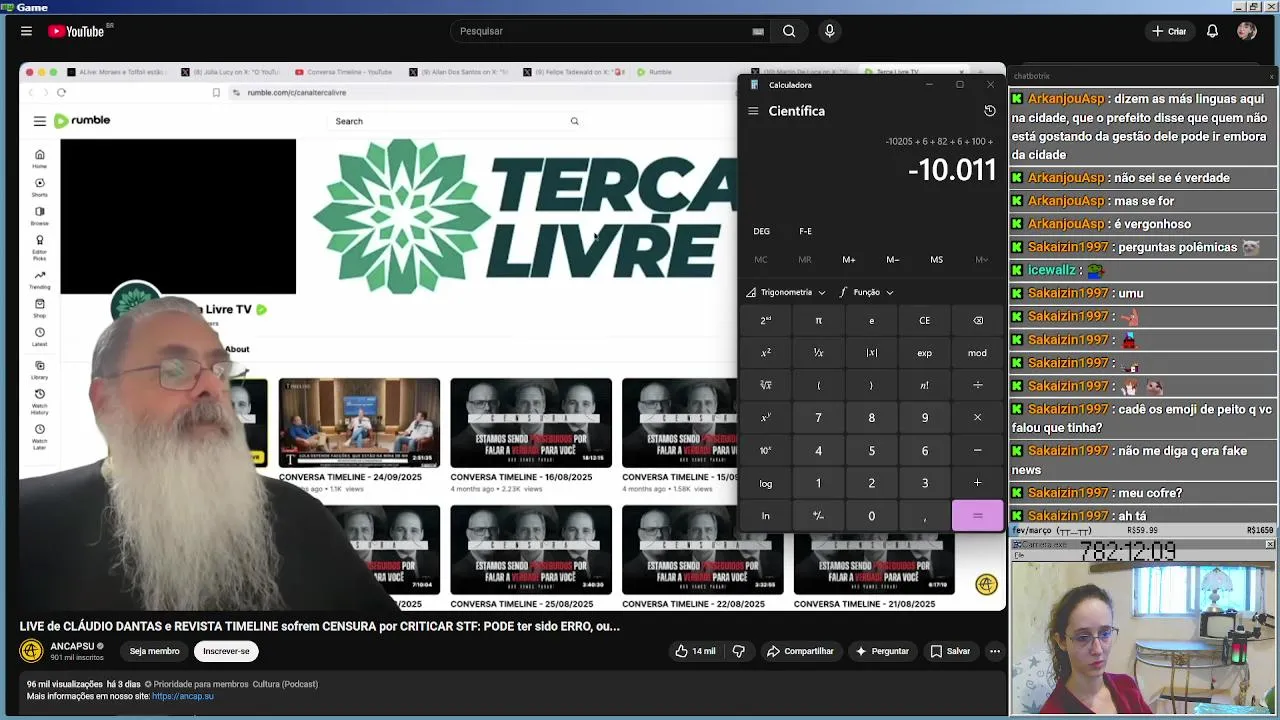Click the Rumble logo in browser page
Viewport: 1280px width, 720px height.
[x=82, y=120]
